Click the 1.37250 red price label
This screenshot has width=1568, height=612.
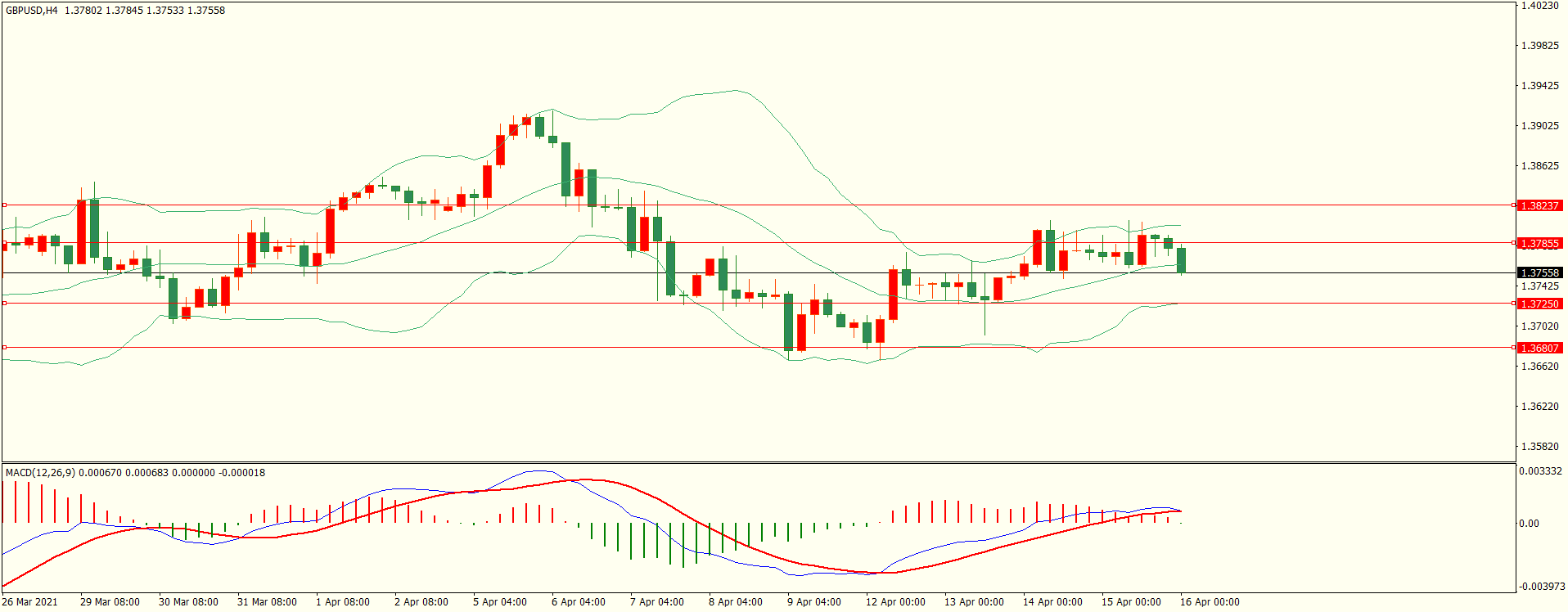(x=1539, y=304)
